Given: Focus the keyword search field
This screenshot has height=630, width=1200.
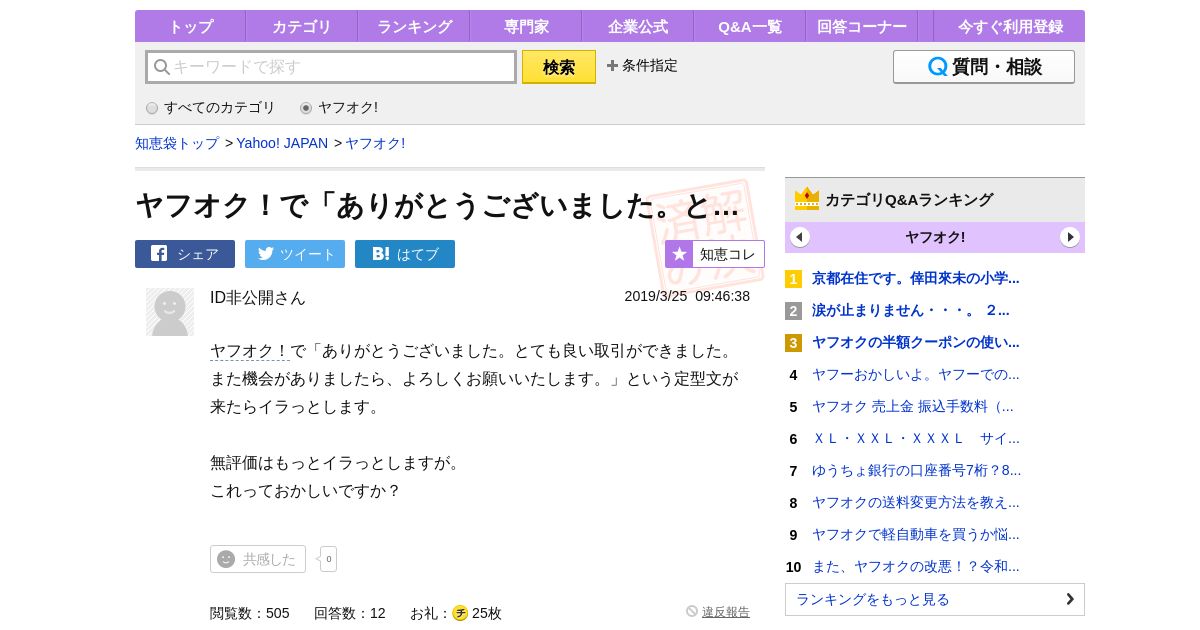Looking at the screenshot, I should (331, 67).
